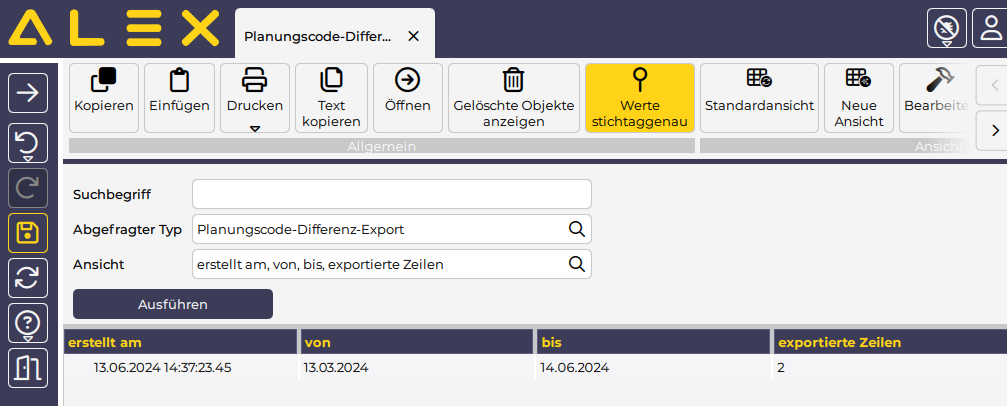
Task: Click the undo arrow in sidebar
Action: click(x=28, y=142)
